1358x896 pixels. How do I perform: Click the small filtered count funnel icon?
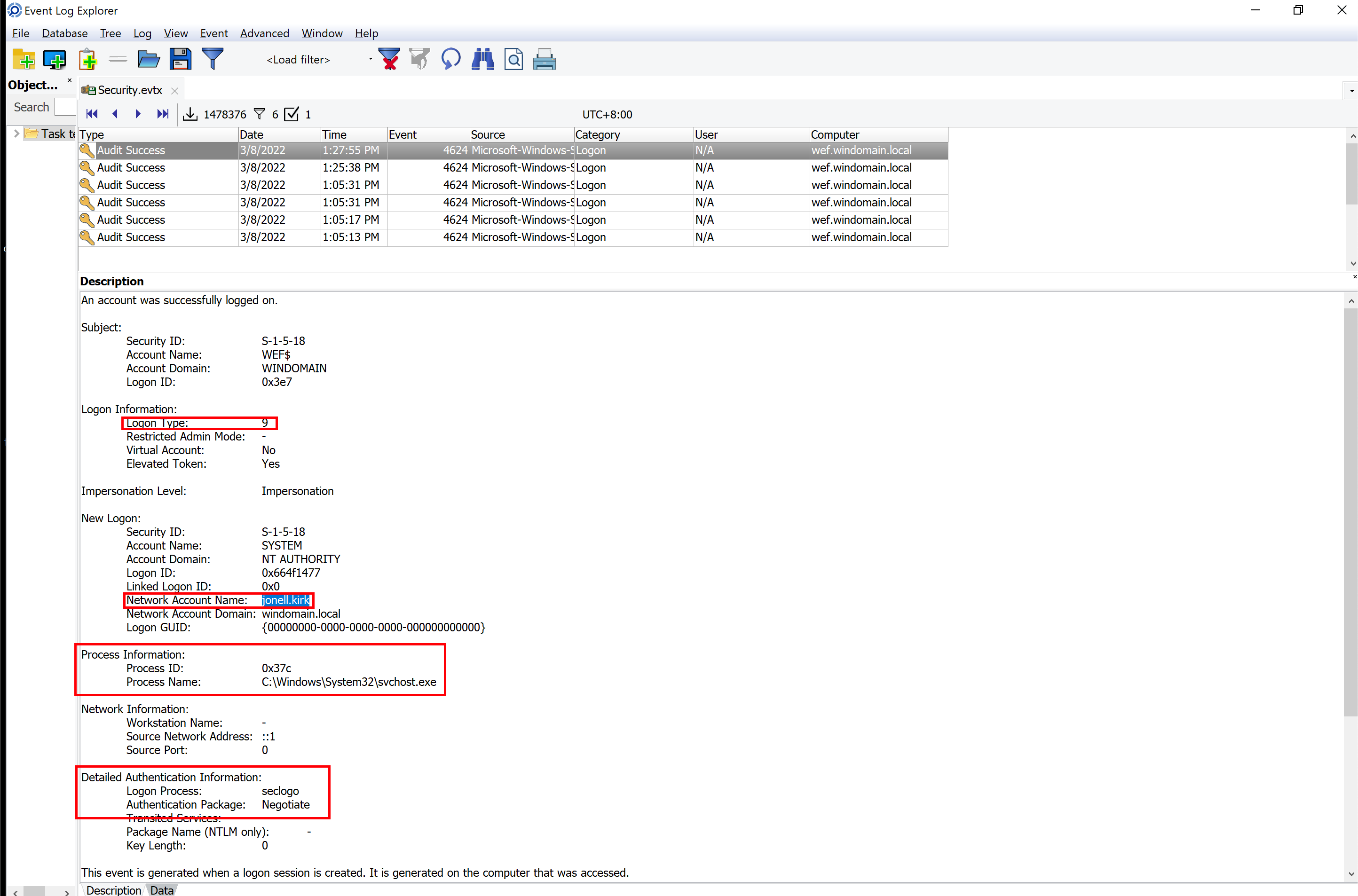pos(260,114)
